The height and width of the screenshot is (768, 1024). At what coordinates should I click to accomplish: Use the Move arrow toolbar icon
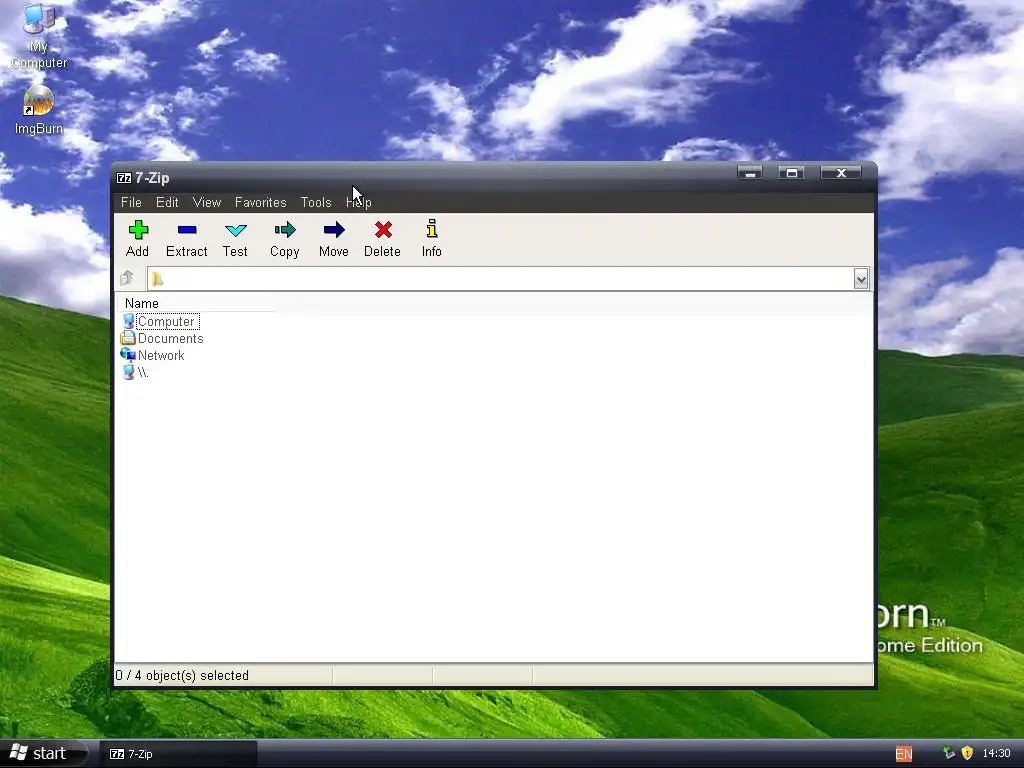point(334,230)
